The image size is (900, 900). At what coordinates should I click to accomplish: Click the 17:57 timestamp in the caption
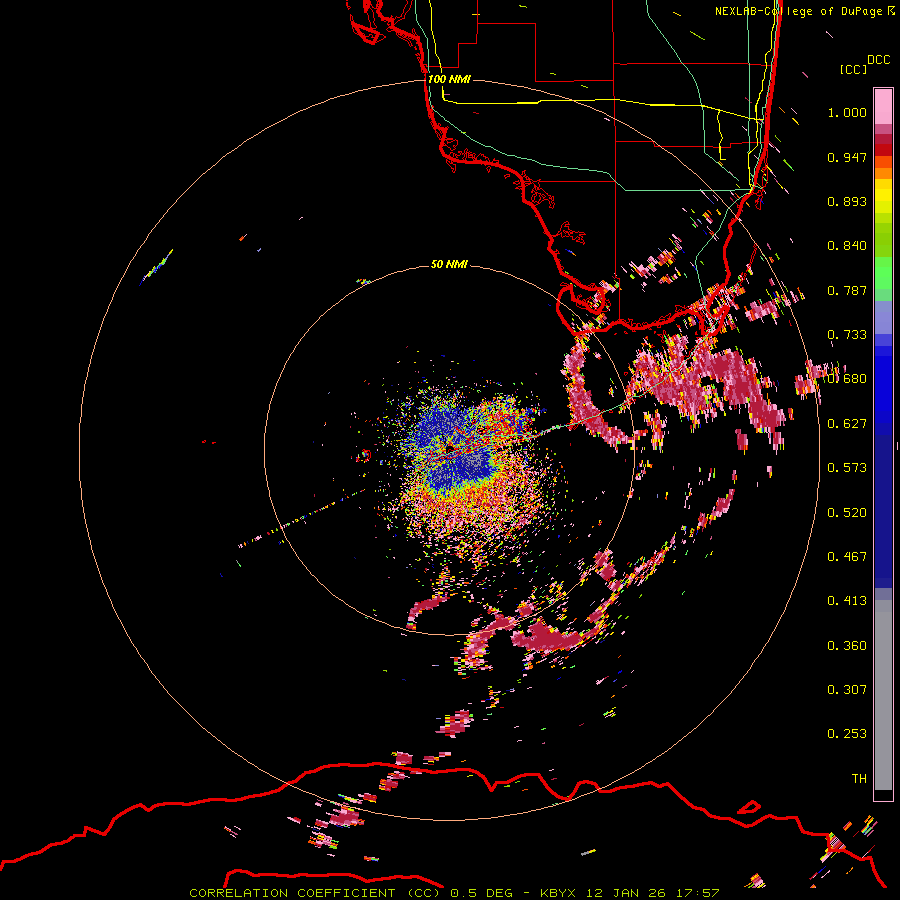click(x=698, y=893)
